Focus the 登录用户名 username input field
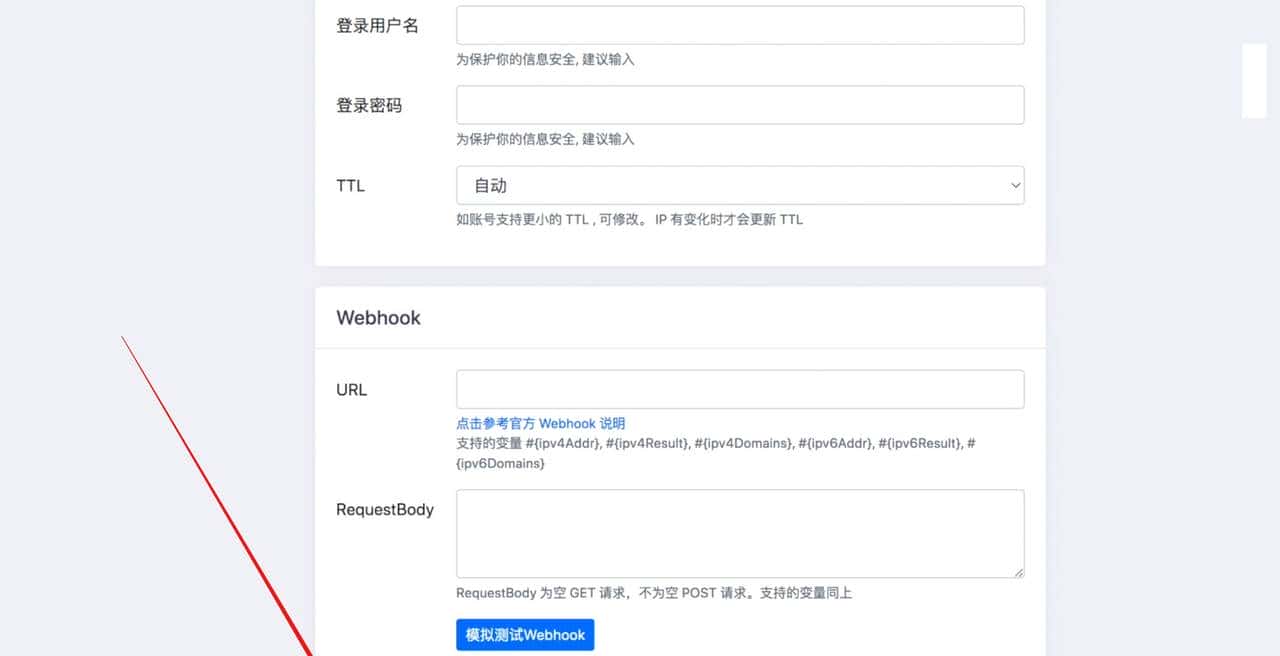Image resolution: width=1280 pixels, height=656 pixels. (x=740, y=24)
